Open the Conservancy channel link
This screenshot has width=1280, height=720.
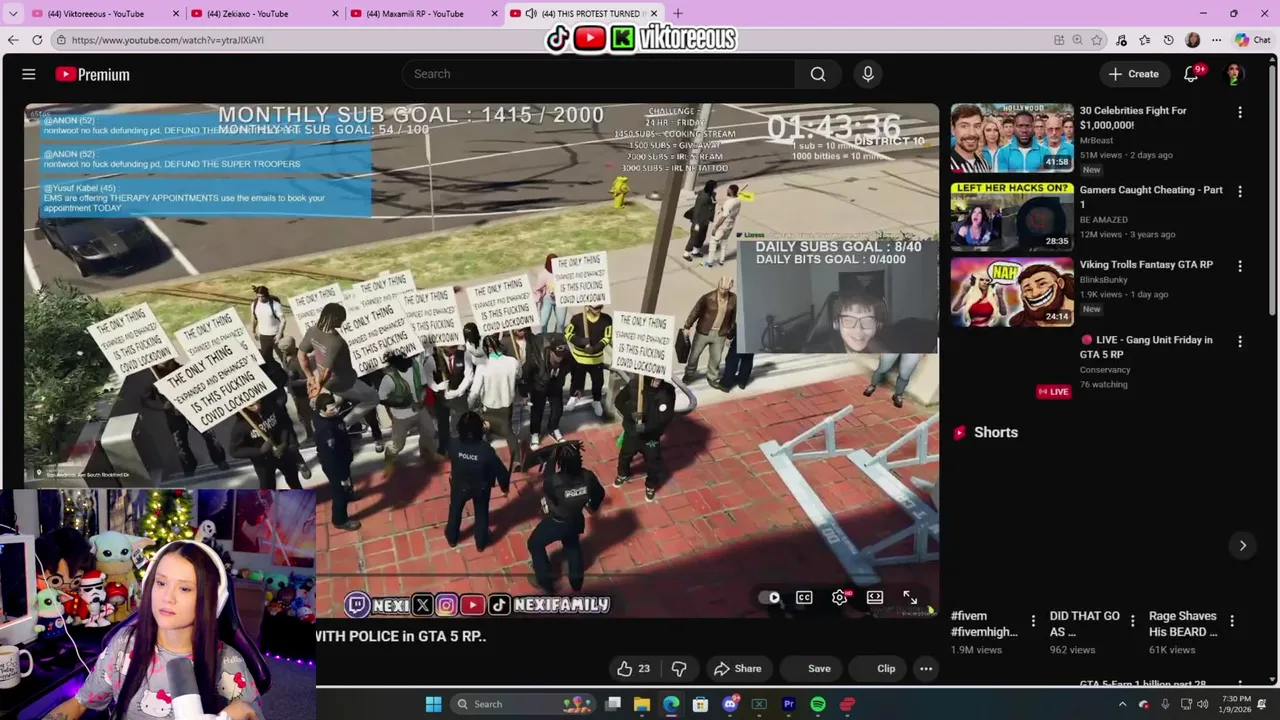(x=1105, y=370)
